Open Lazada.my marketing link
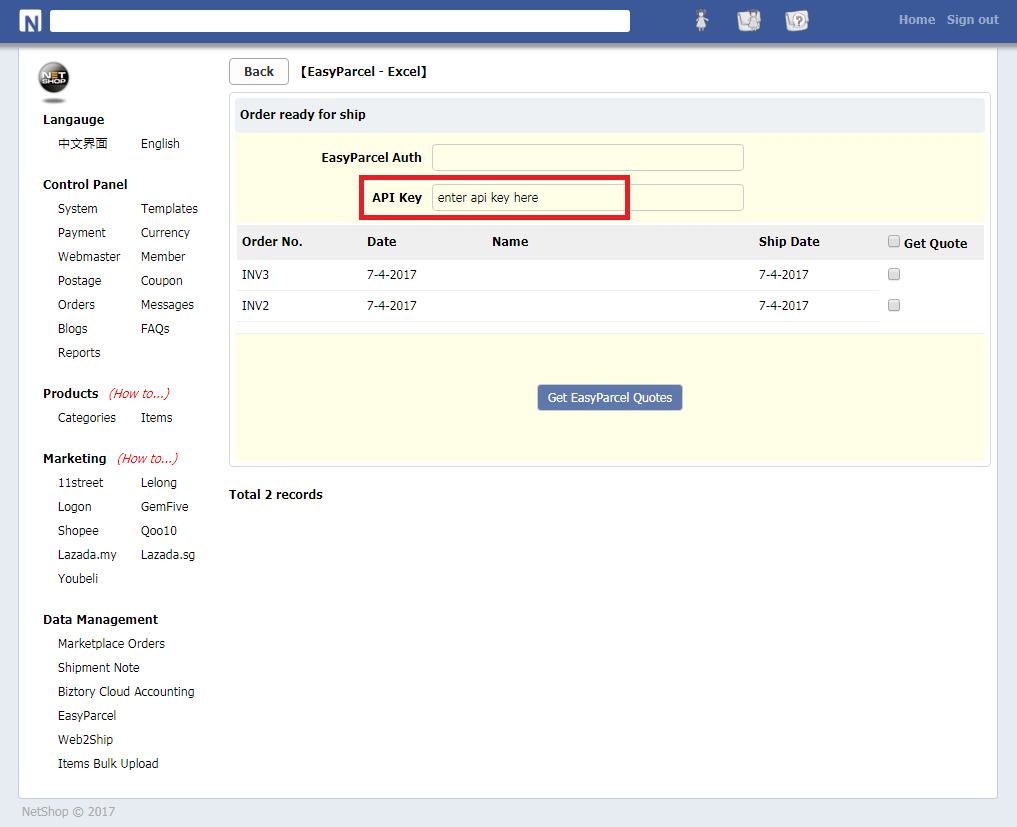 click(87, 554)
